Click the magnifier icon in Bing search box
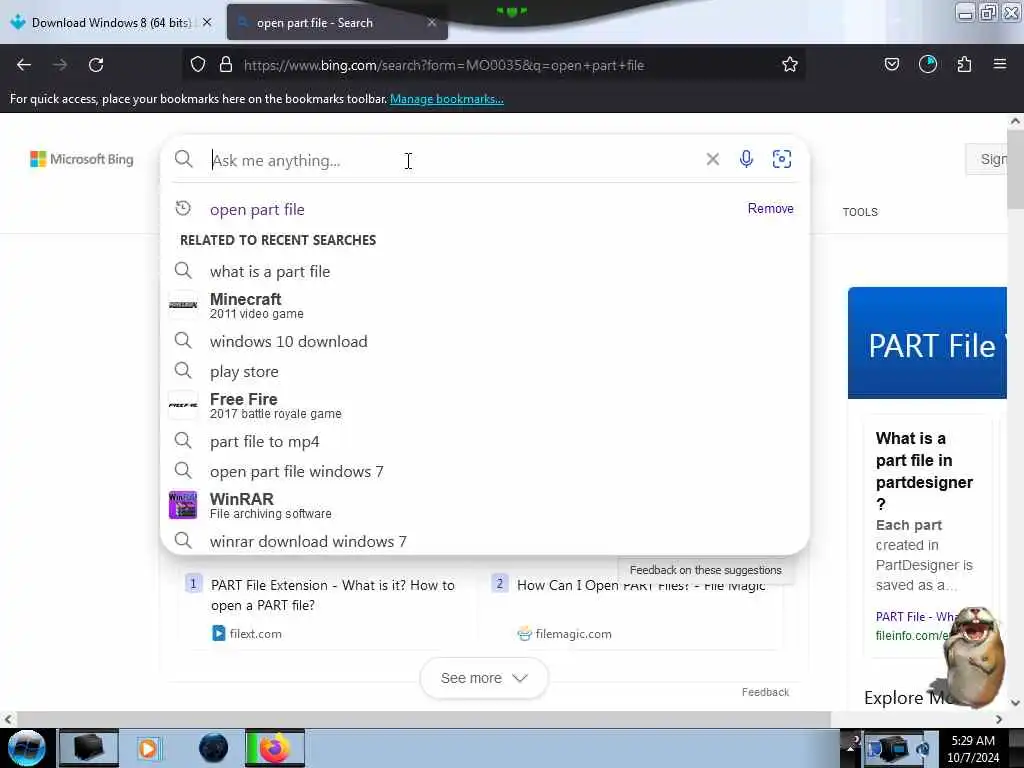The width and height of the screenshot is (1024, 768). pos(184,159)
